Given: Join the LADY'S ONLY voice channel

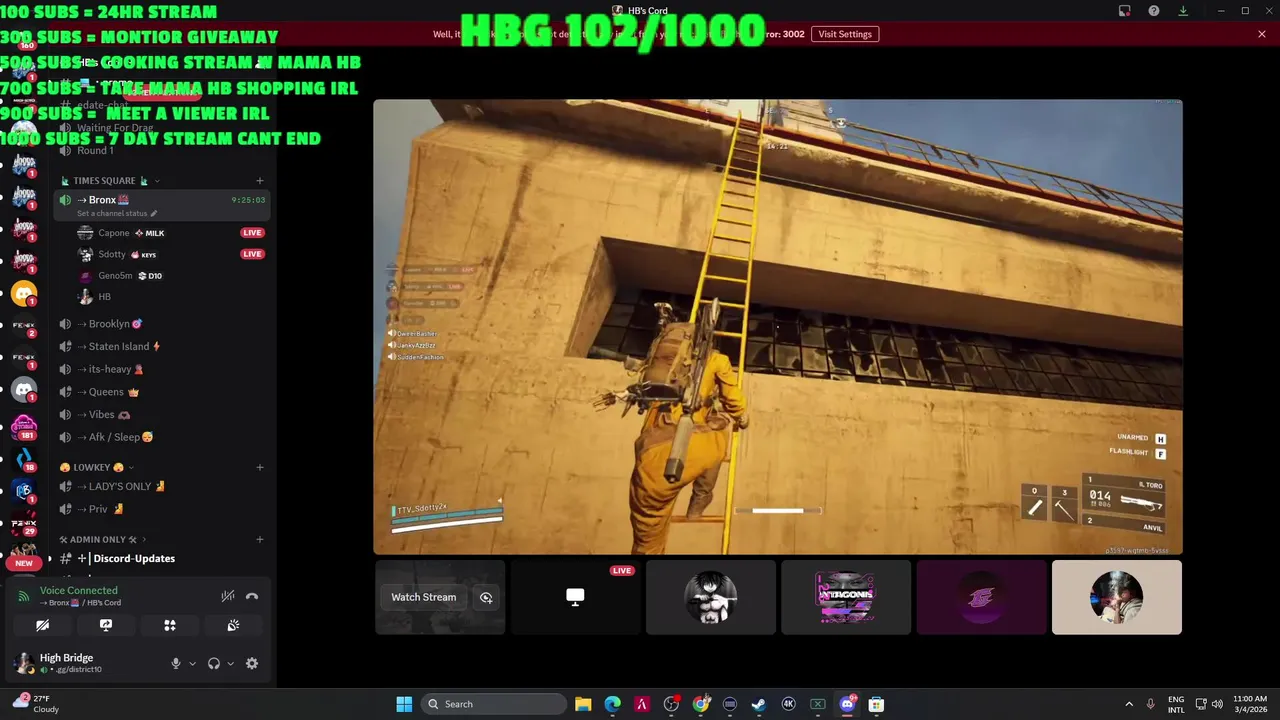Looking at the screenshot, I should point(164,486).
